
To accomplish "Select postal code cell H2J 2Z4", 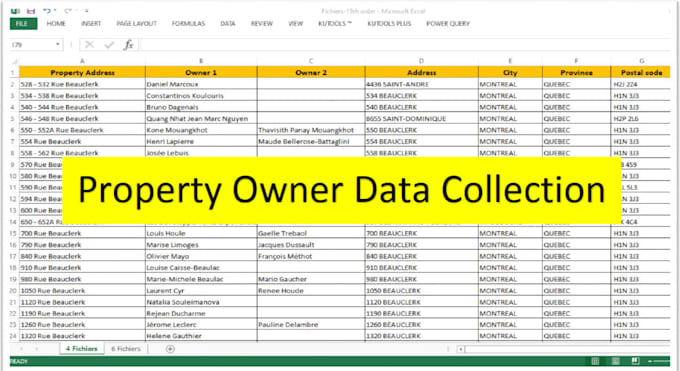I will [x=641, y=84].
